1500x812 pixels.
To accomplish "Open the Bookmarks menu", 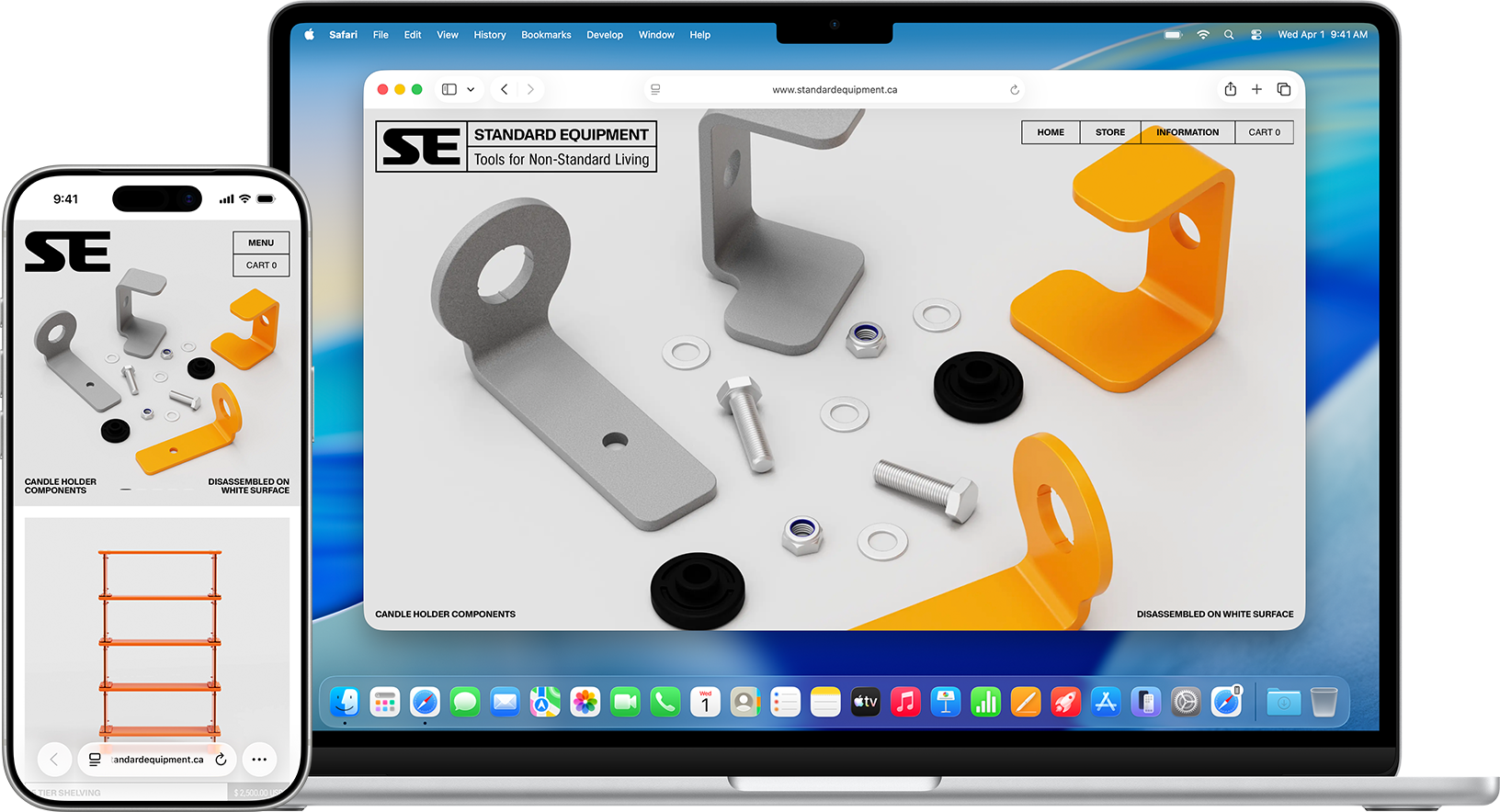I will coord(546,35).
